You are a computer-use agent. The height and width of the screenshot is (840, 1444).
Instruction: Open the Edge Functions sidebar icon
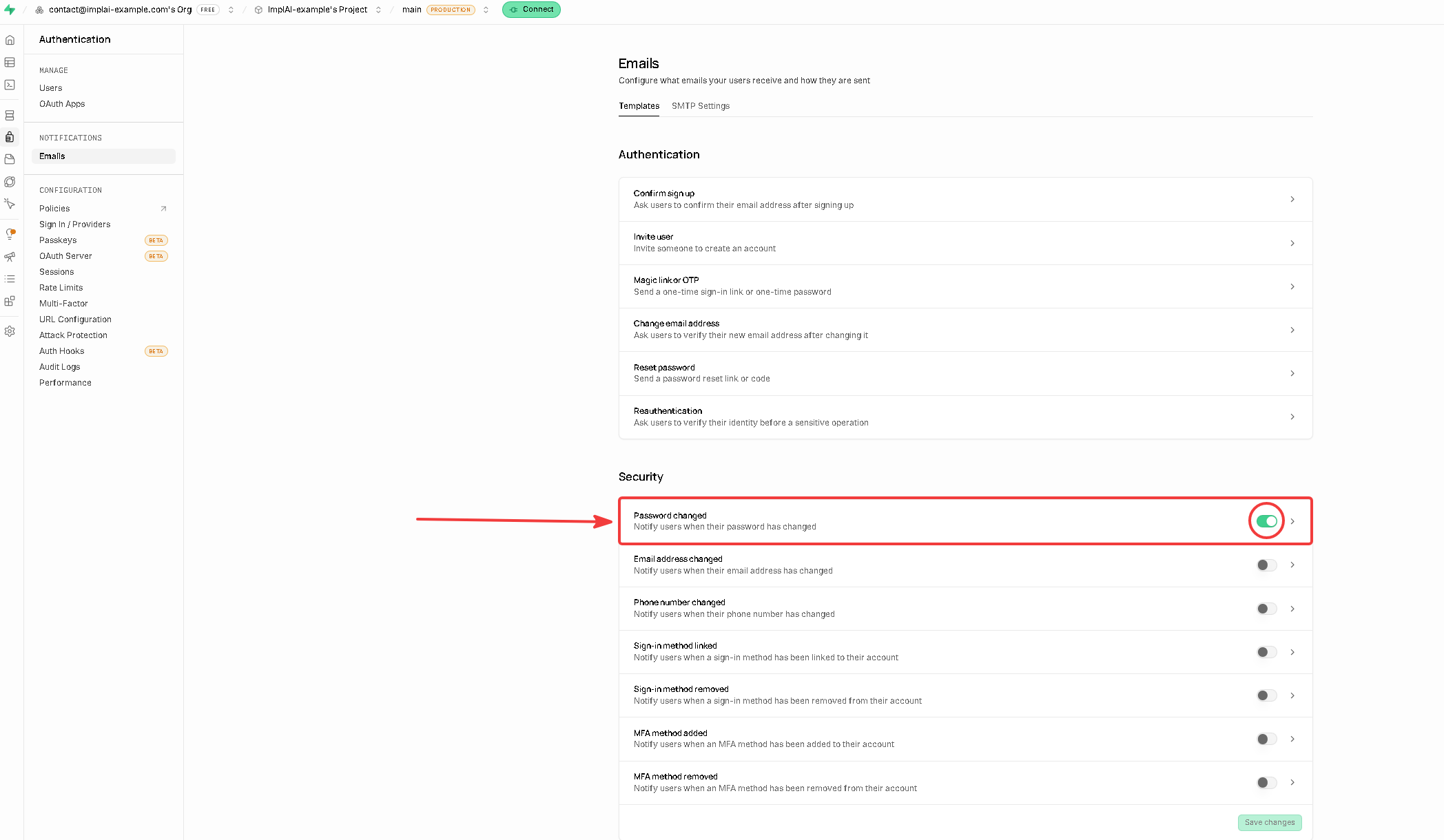coord(10,182)
